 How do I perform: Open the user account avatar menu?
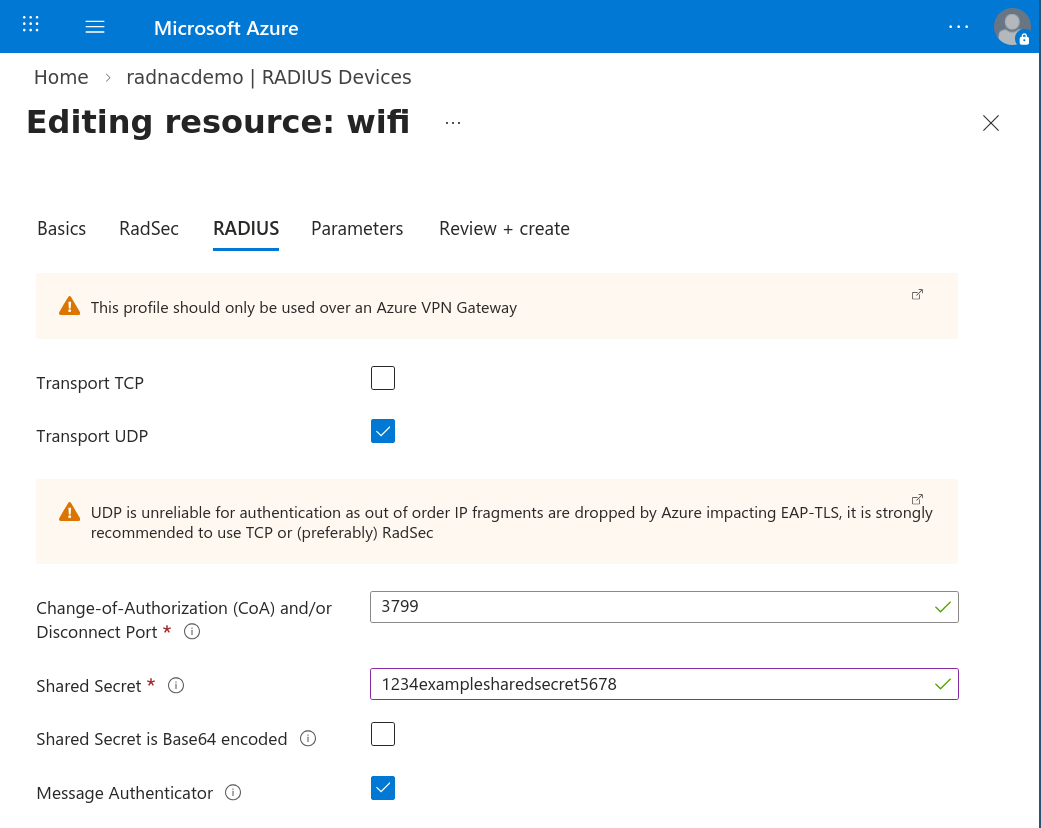1012,26
